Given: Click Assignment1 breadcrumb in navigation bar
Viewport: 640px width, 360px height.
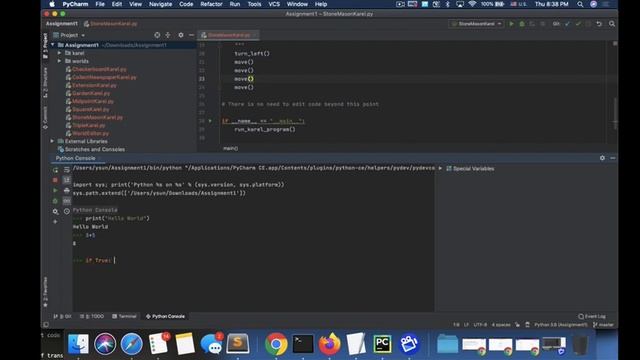Looking at the screenshot, I should tap(62, 24).
